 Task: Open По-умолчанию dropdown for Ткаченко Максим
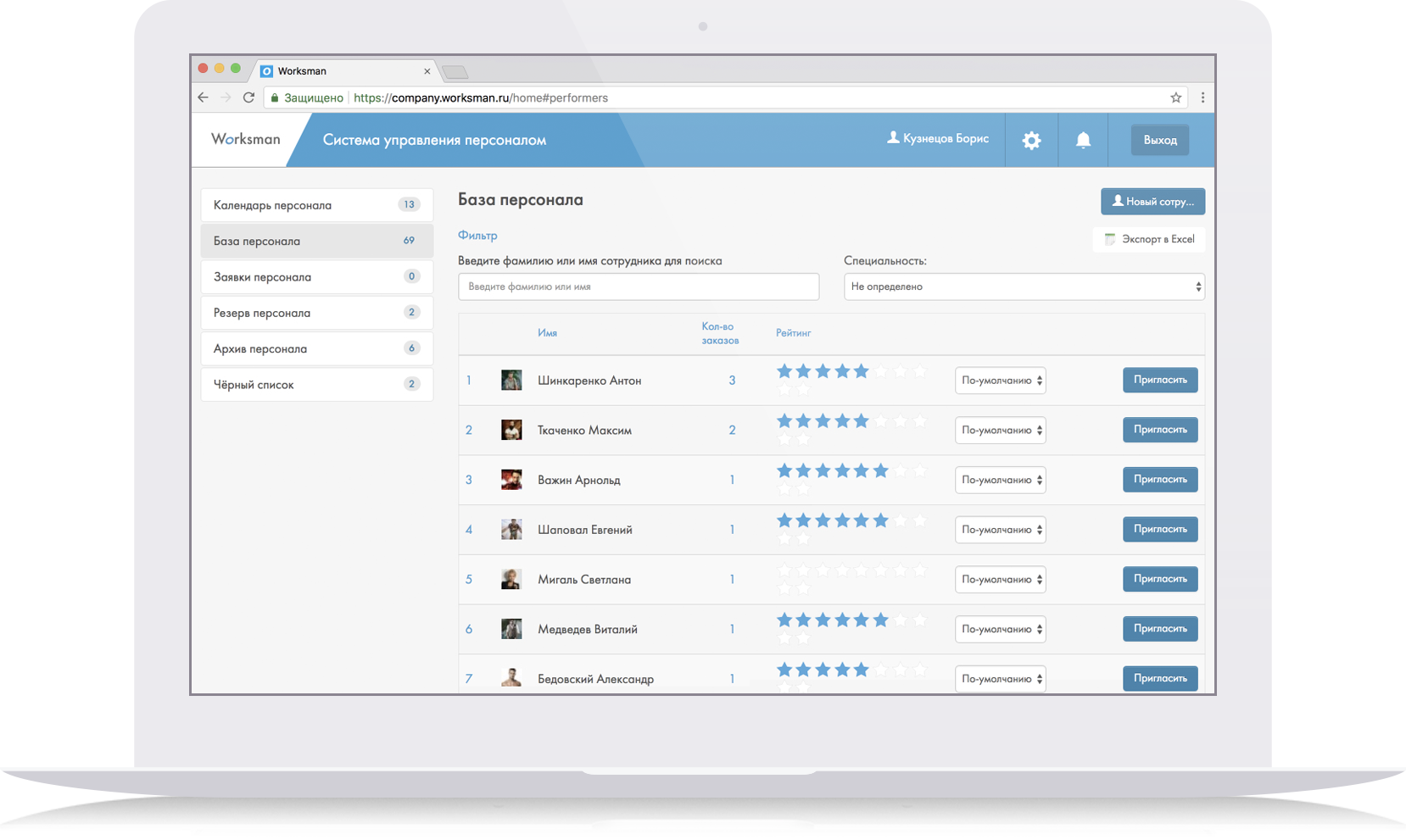1001,430
